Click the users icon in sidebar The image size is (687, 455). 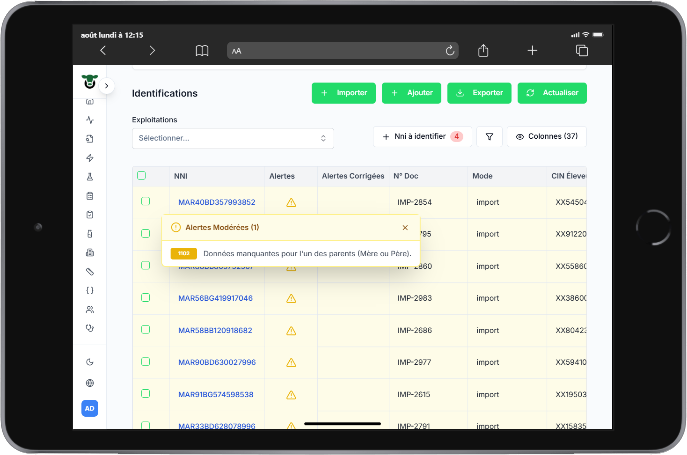pyautogui.click(x=90, y=309)
